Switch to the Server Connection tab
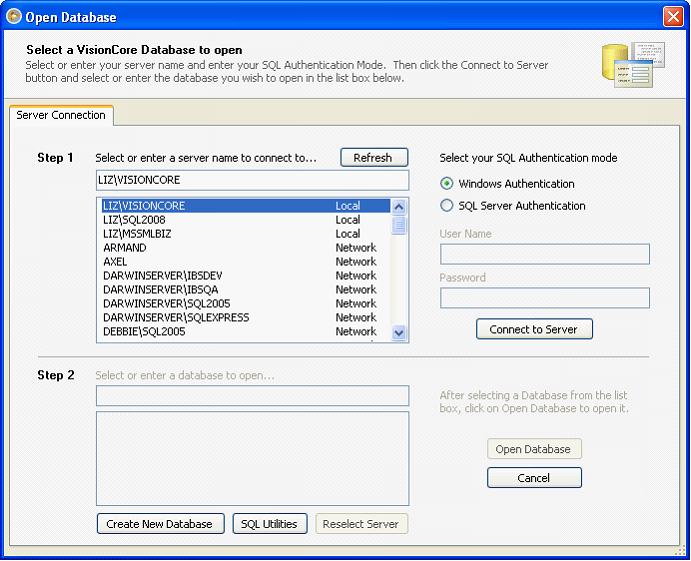Screen dimensions: 691x561 pos(61,115)
